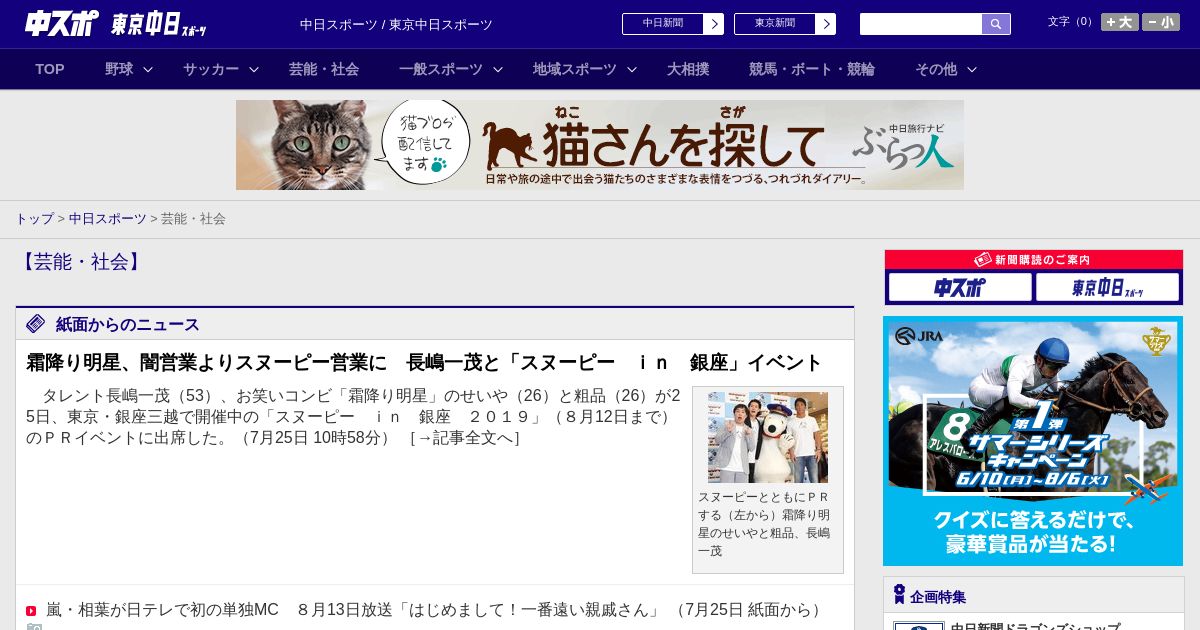The image size is (1200, 630).
Task: Click the 中日スポーツ / 東京中日スポーツ header text
Action: tap(396, 24)
